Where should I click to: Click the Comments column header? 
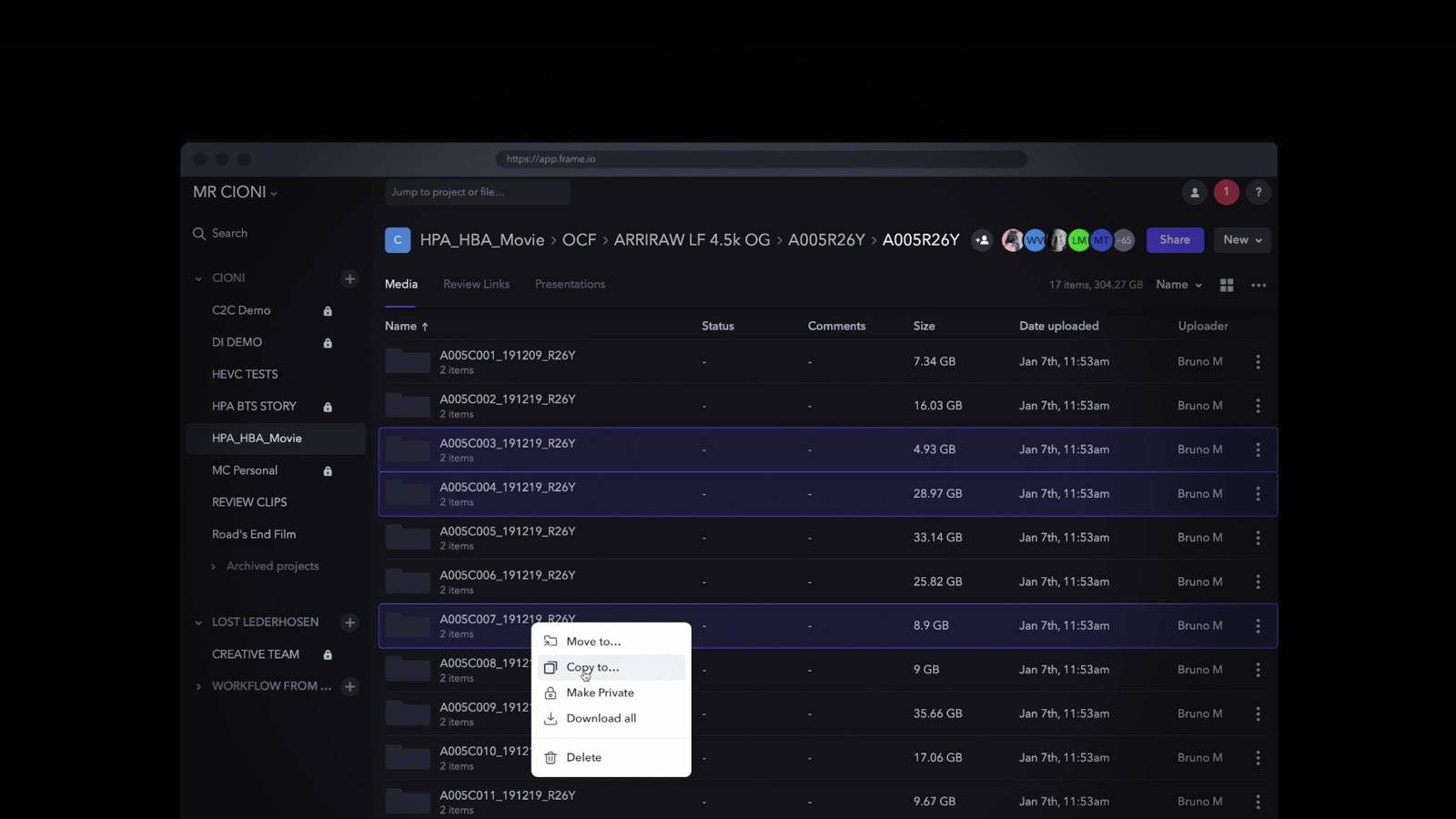click(x=836, y=326)
